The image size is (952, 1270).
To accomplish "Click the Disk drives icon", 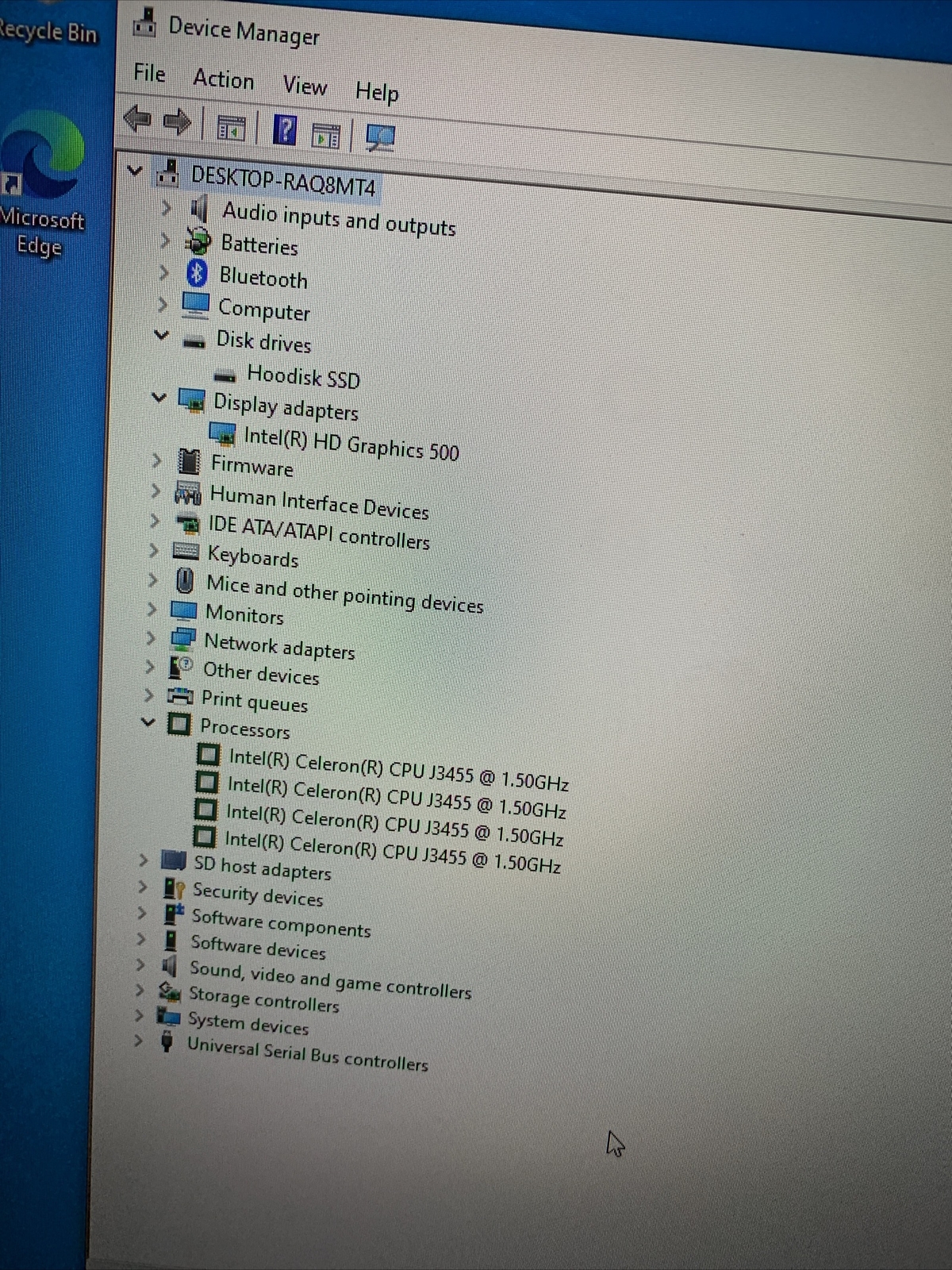I will [194, 341].
